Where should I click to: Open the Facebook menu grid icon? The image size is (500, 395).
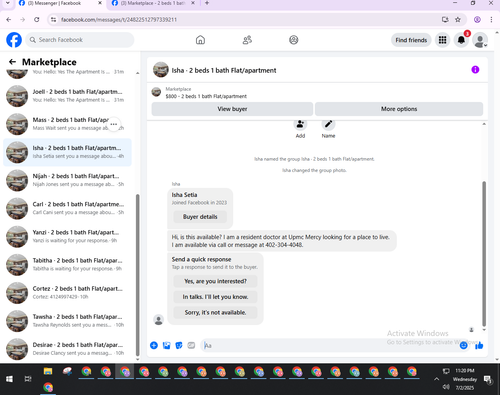click(x=442, y=40)
